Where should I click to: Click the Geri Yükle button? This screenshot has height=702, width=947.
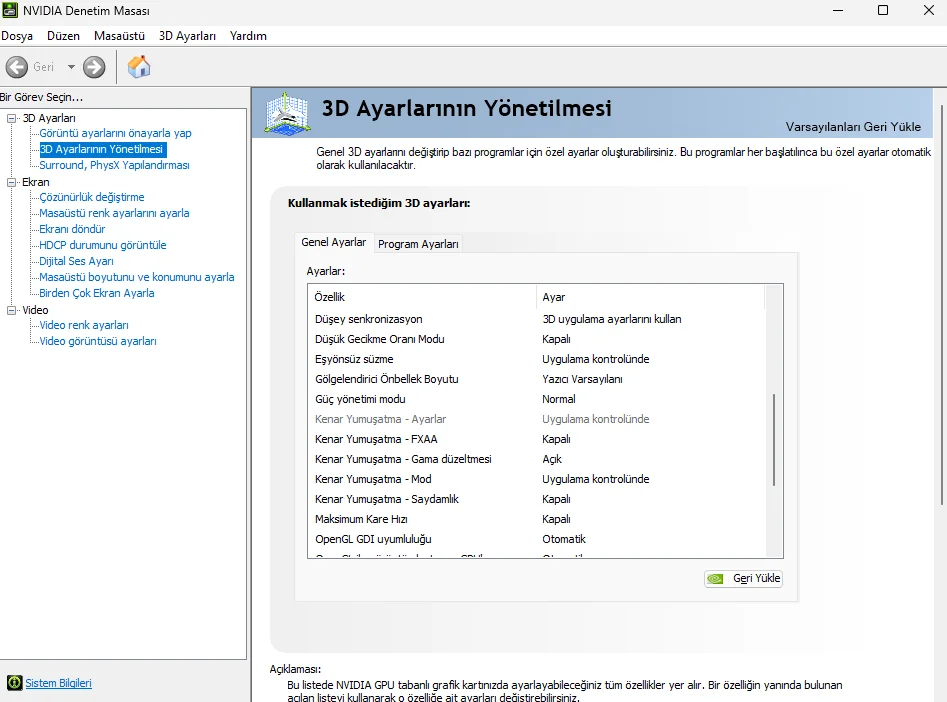pyautogui.click(x=743, y=579)
